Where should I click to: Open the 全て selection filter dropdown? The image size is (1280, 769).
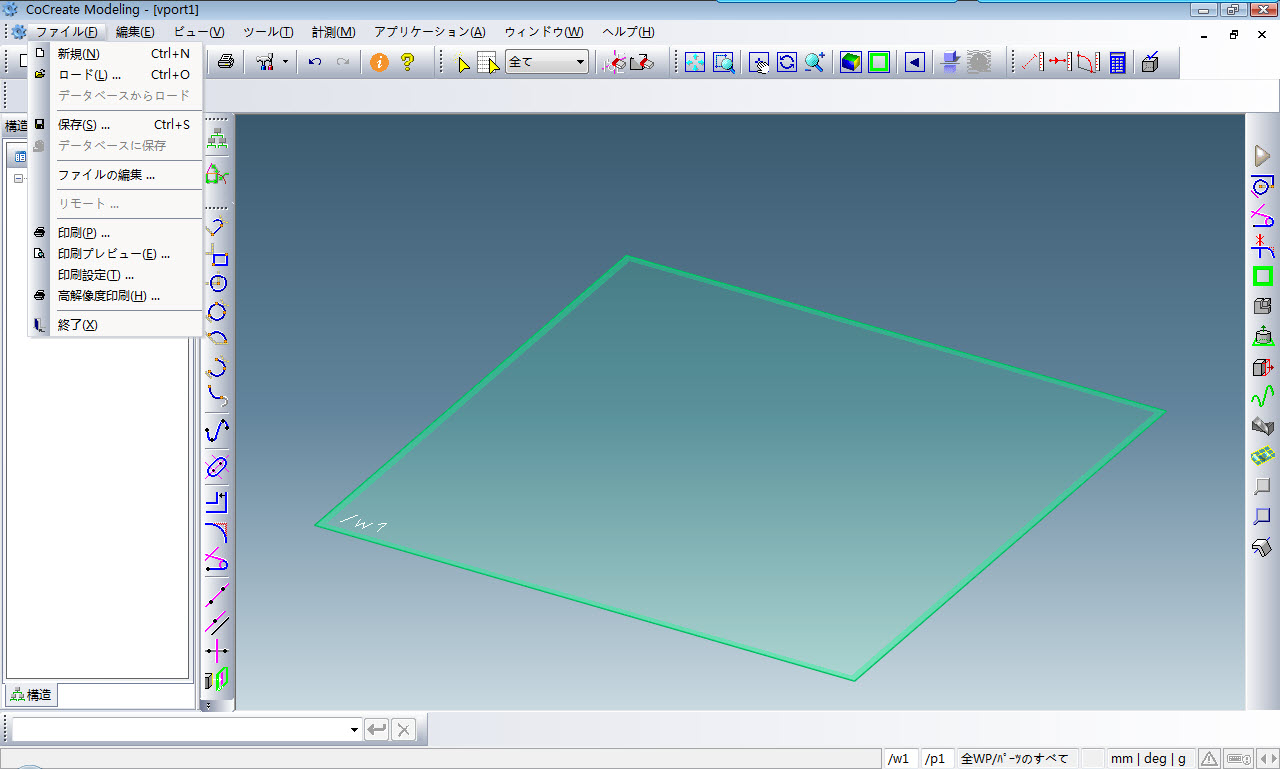click(547, 62)
